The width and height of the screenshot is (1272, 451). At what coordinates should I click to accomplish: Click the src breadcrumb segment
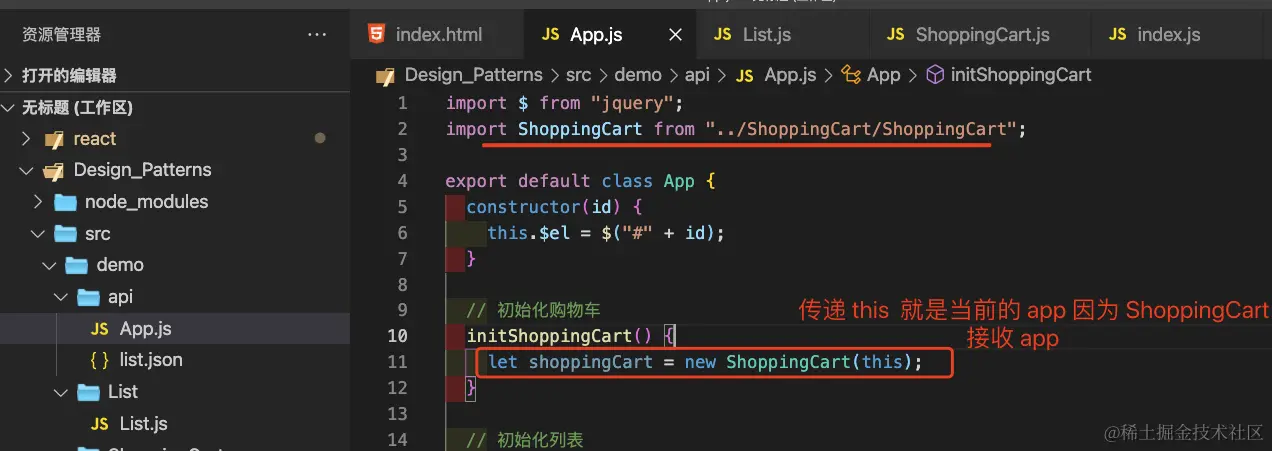click(x=578, y=75)
